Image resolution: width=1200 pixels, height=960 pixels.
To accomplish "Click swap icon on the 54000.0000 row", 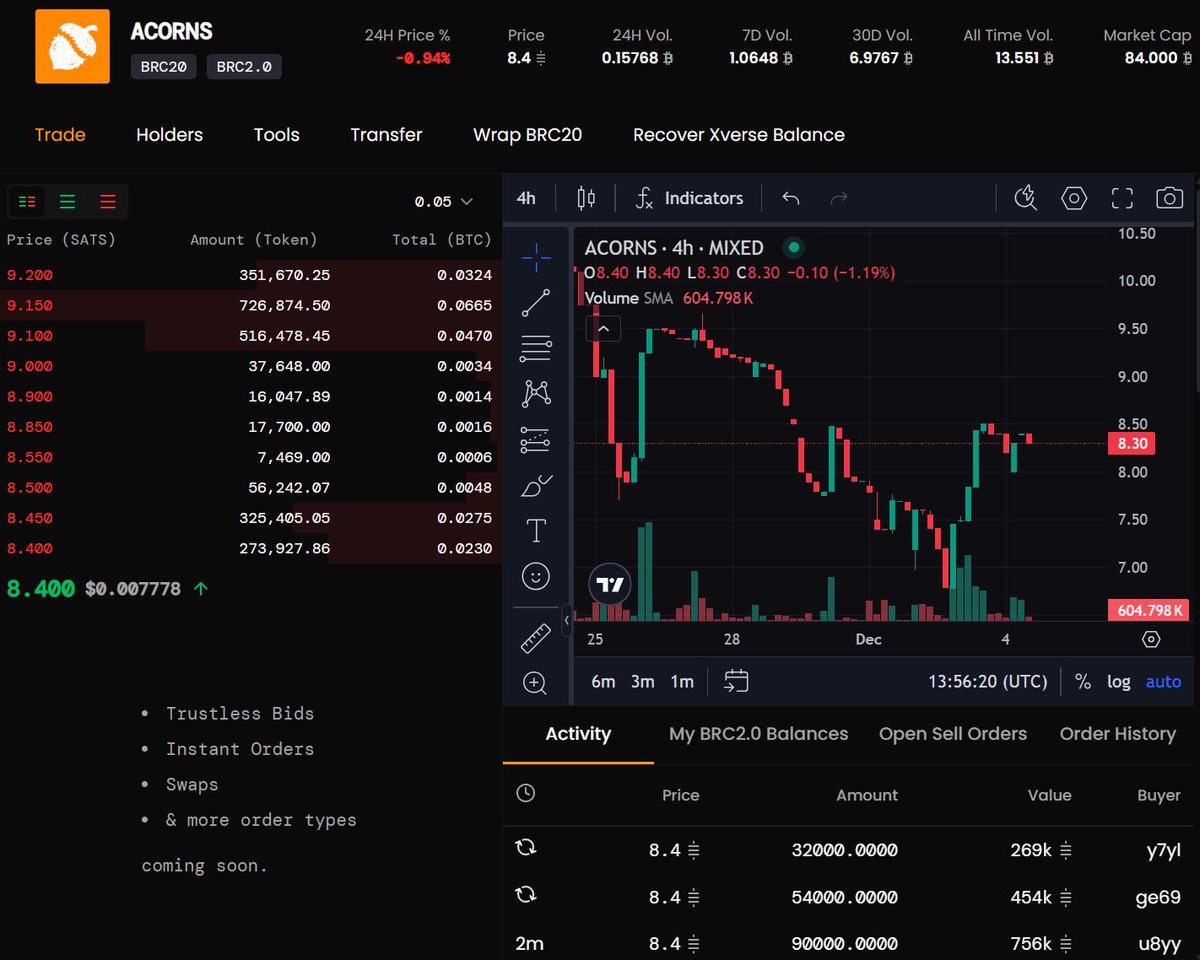I will point(526,894).
